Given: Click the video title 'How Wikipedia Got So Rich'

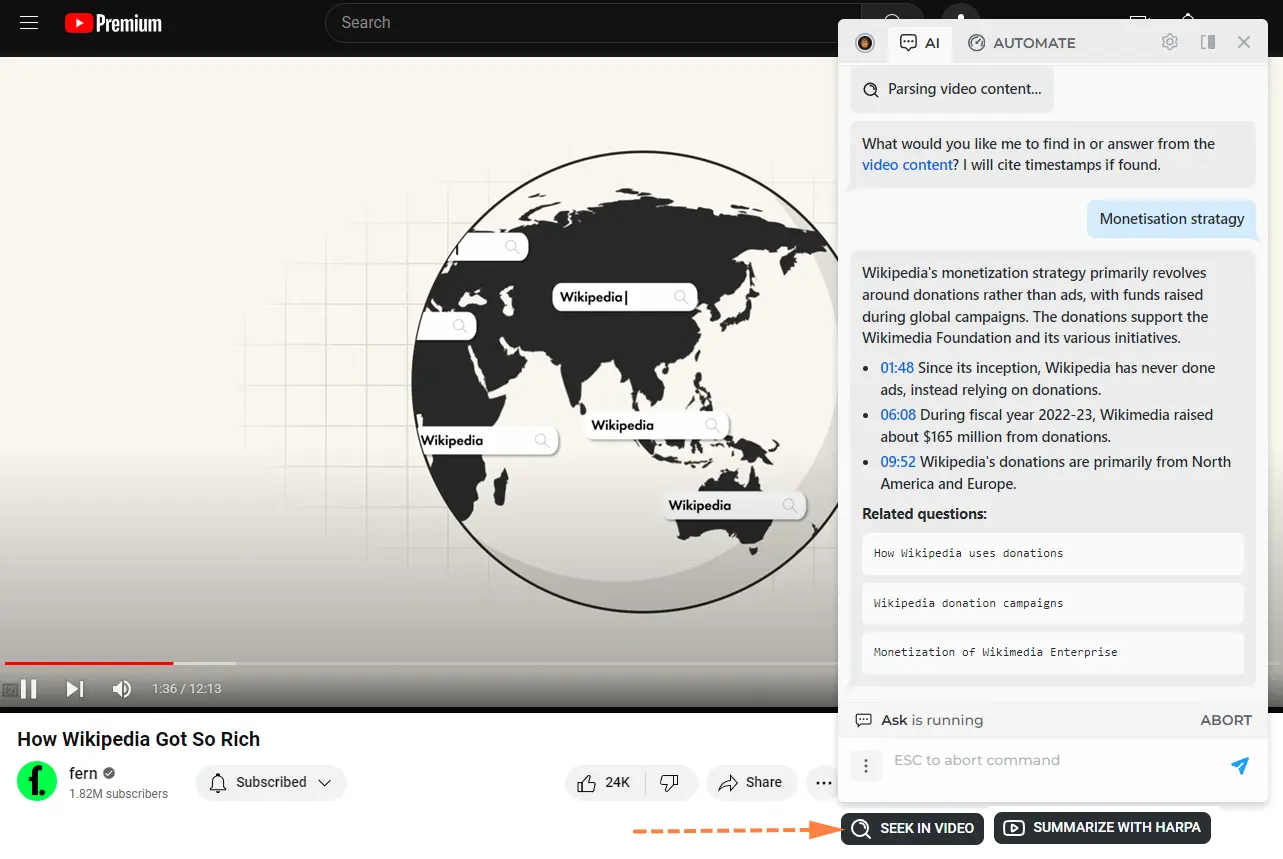Looking at the screenshot, I should pos(139,739).
